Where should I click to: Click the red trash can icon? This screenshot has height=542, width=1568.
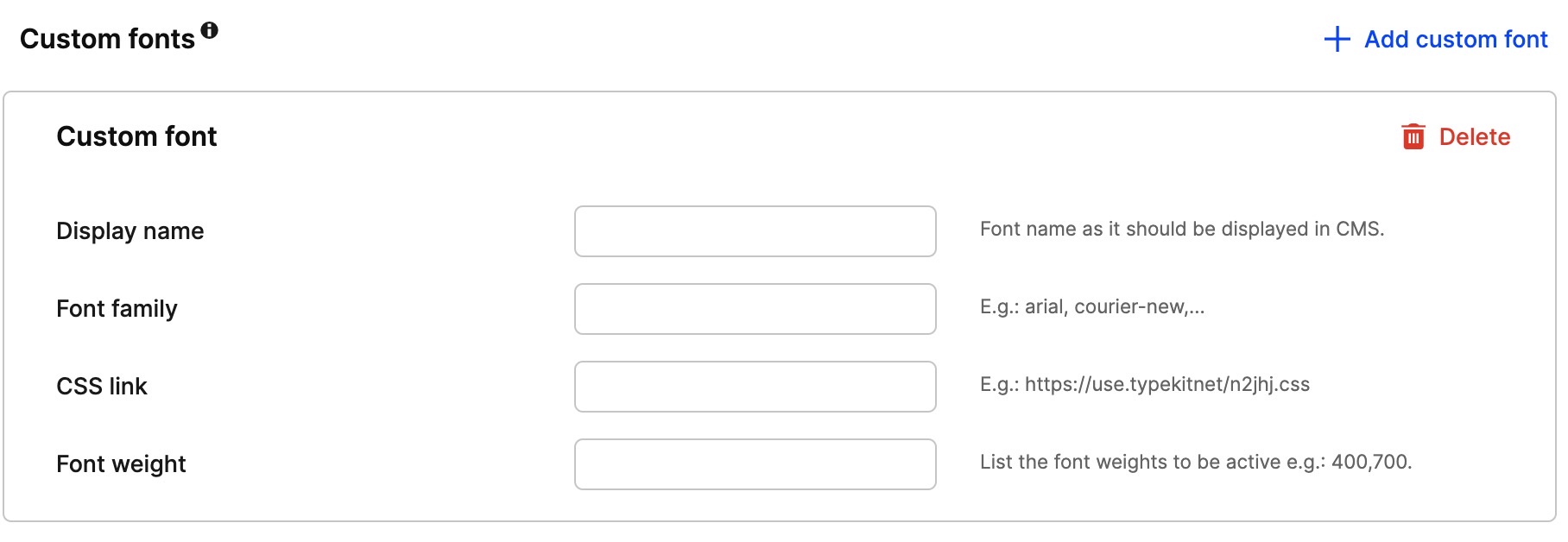point(1413,136)
